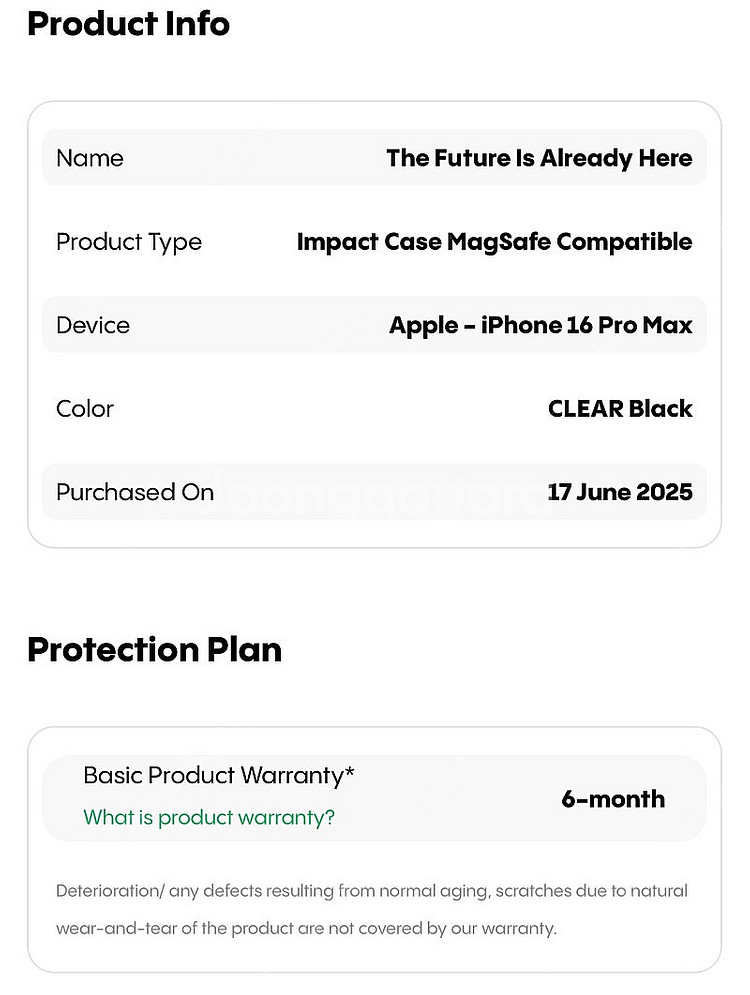Click the asterisk after Basic Product Warranty
The width and height of the screenshot is (750, 995).
point(349,772)
